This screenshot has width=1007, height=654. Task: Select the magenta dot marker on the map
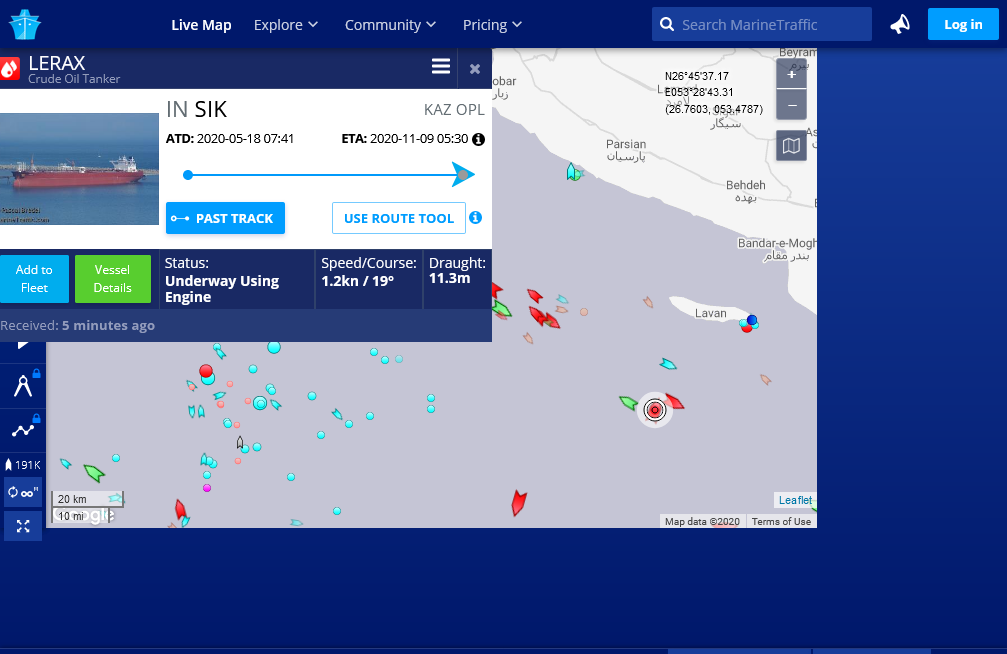point(207,488)
